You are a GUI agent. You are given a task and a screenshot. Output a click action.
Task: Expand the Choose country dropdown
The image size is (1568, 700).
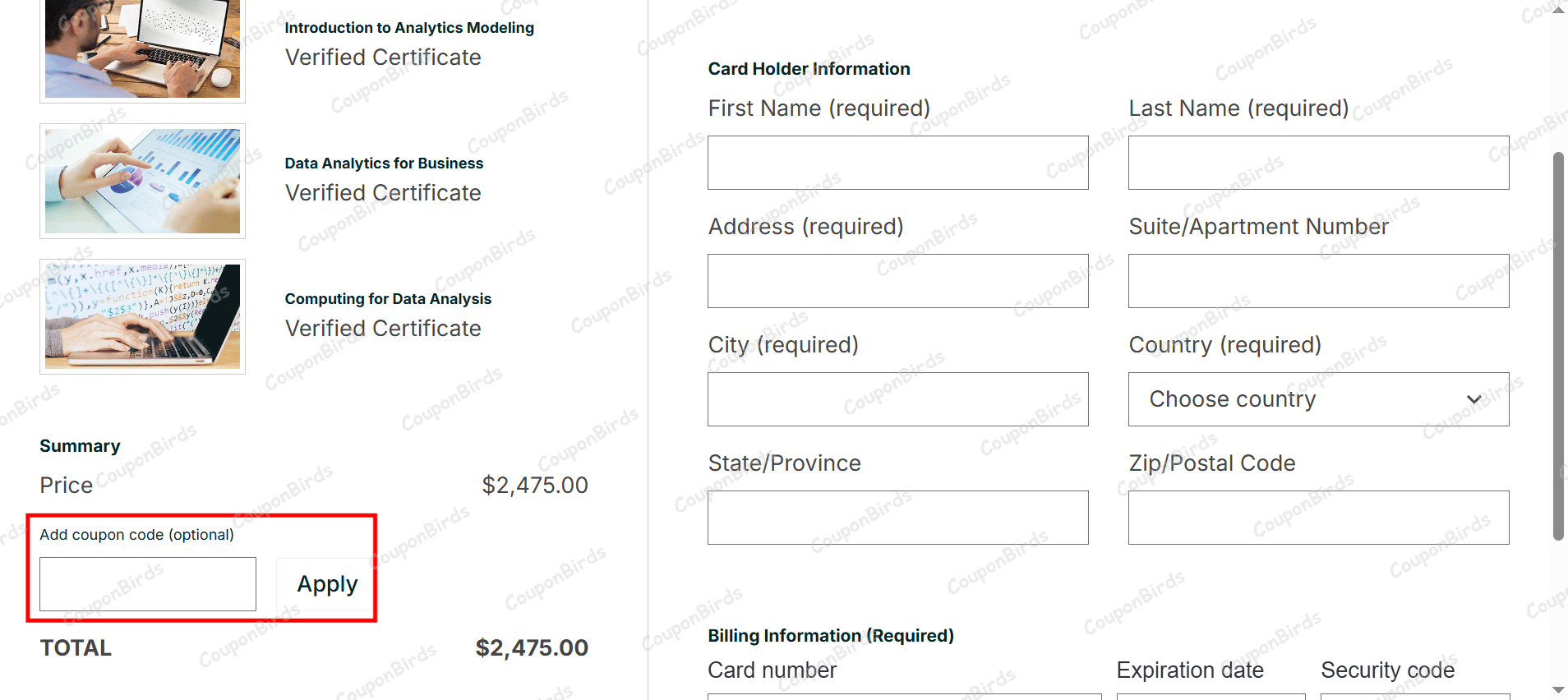click(x=1318, y=399)
